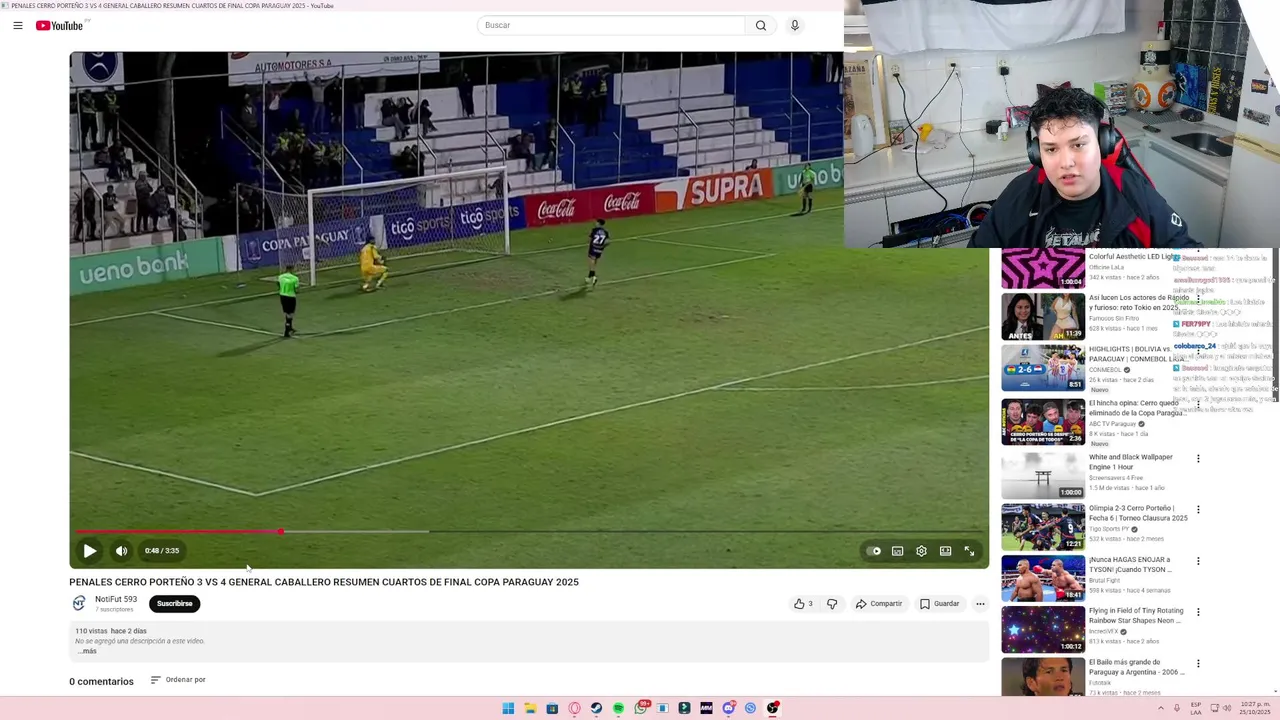Click the video title PENALES CERRO PORTEÑO
The image size is (1280, 720).
(324, 582)
